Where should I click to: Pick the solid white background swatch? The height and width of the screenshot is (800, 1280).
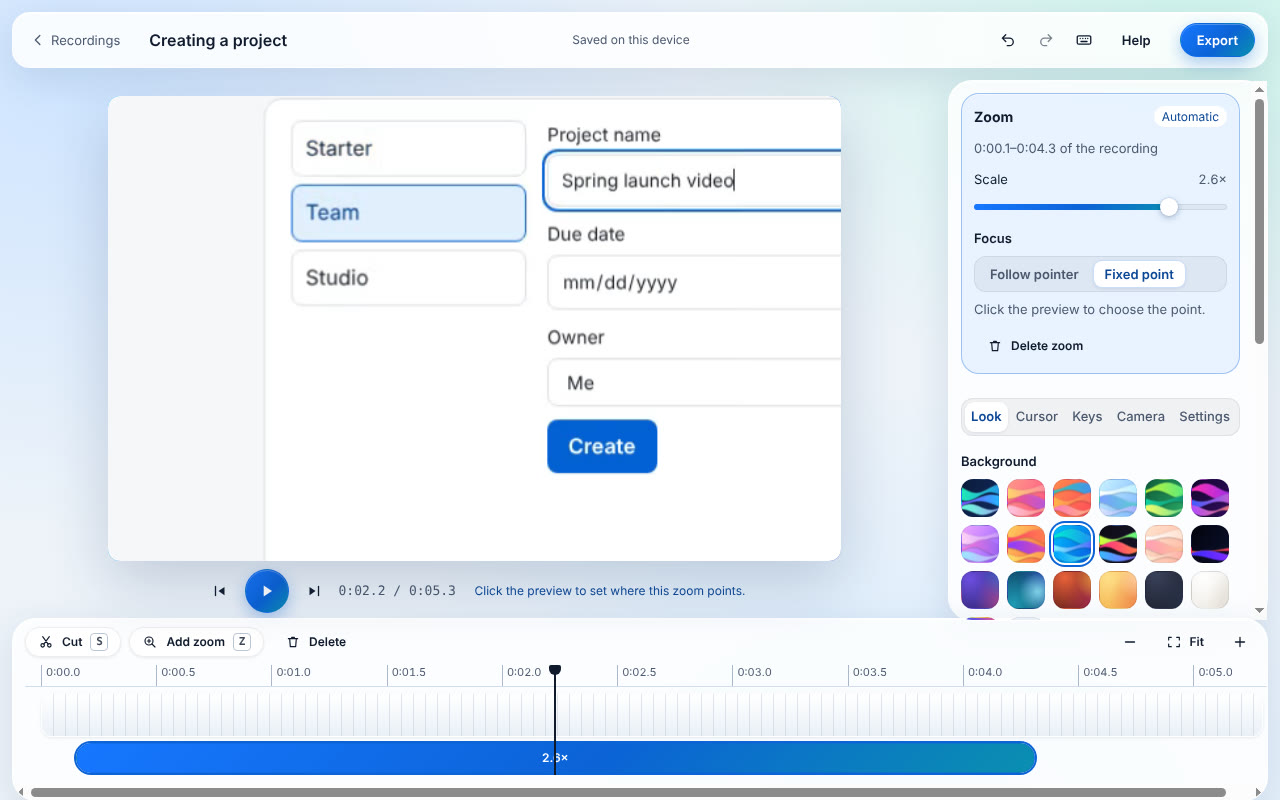(1210, 590)
